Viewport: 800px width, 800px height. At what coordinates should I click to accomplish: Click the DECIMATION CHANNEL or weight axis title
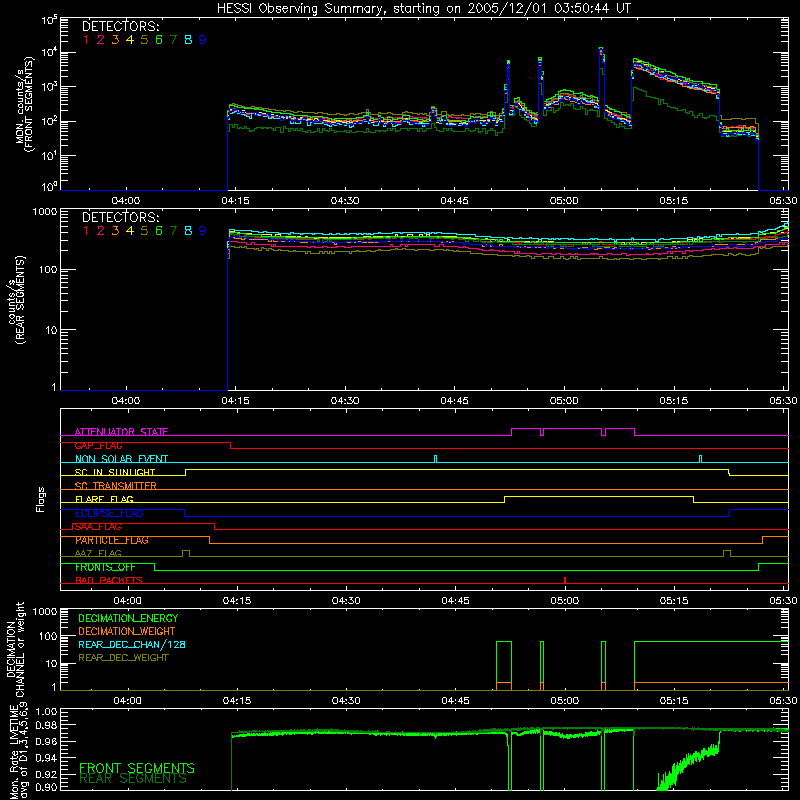pos(15,649)
